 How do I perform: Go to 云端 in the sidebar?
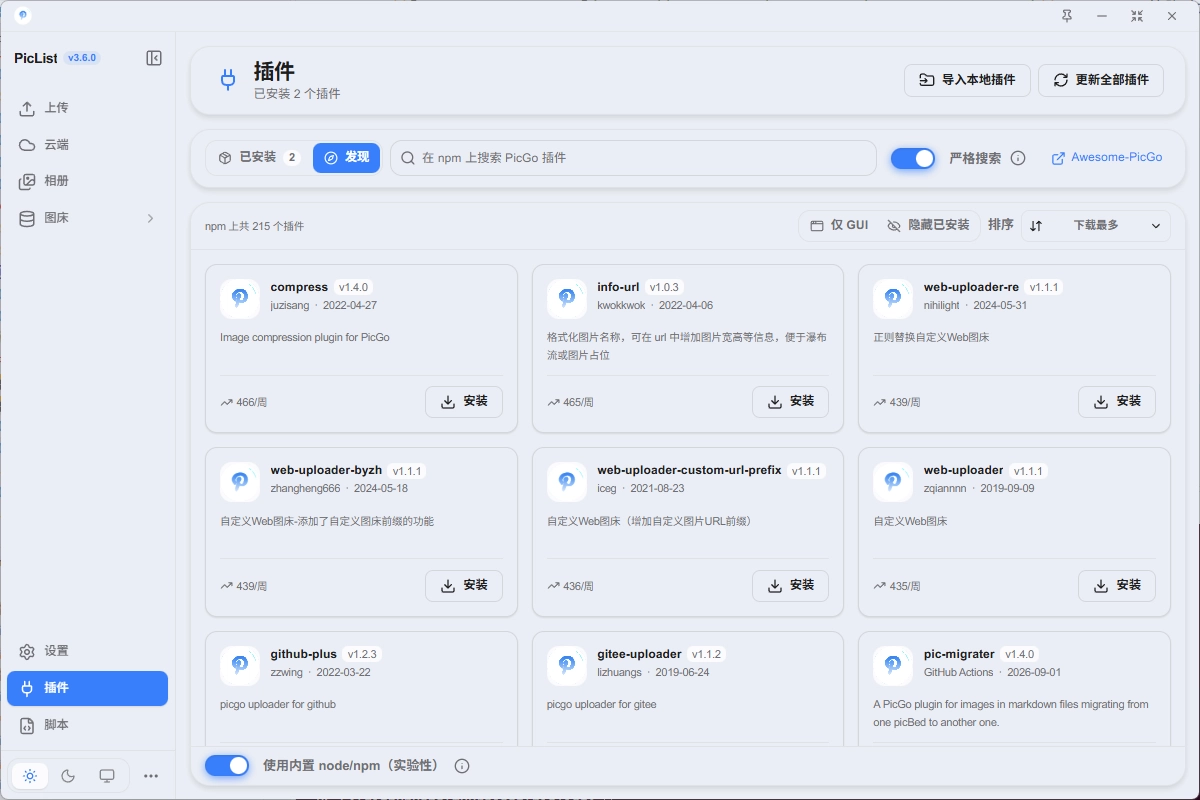(87, 145)
